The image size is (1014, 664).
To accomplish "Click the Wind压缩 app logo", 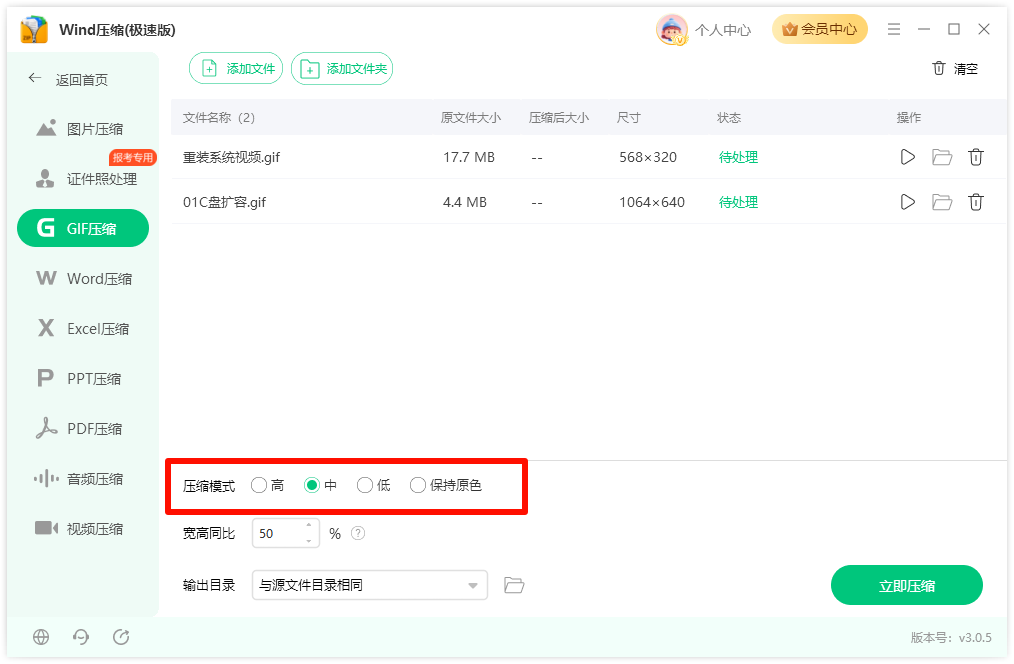I will (34, 30).
